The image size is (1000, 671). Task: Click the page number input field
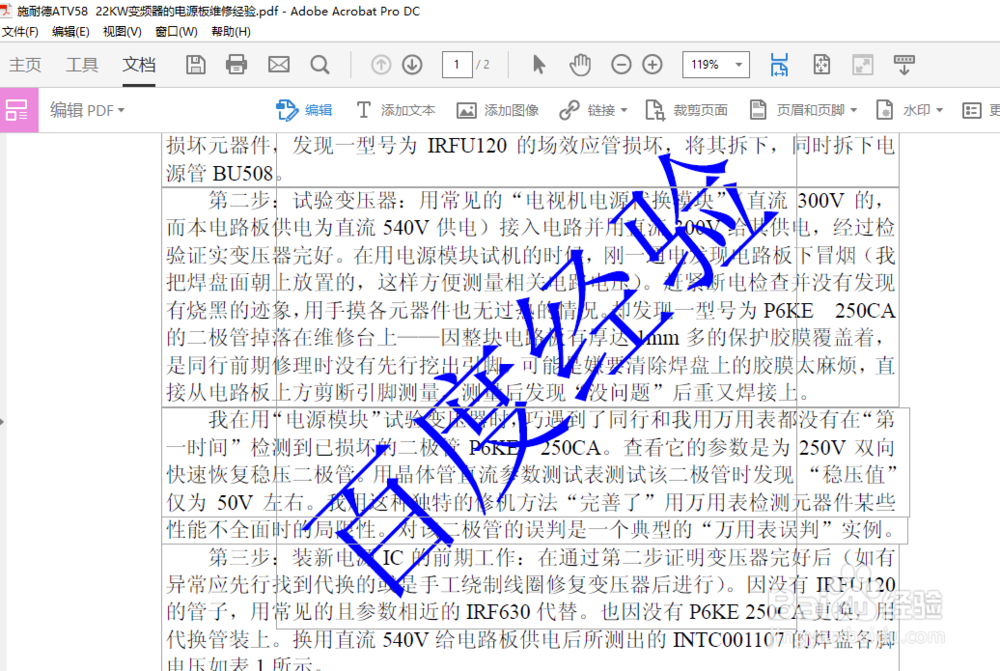click(x=456, y=64)
